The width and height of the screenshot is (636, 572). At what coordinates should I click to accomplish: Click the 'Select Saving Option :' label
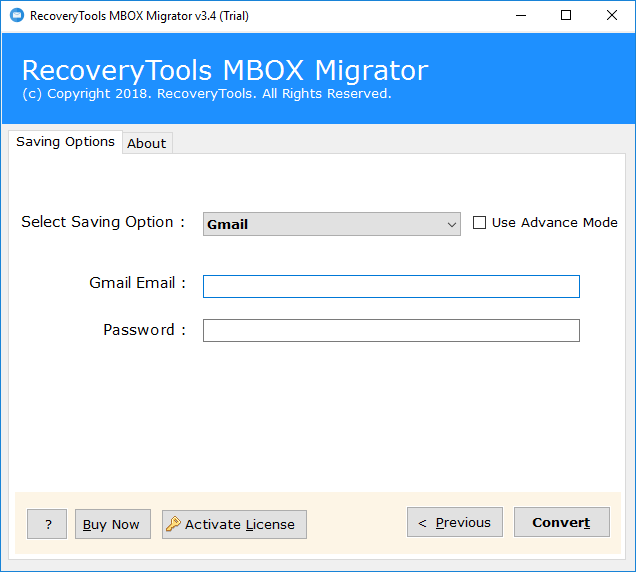coord(103,222)
